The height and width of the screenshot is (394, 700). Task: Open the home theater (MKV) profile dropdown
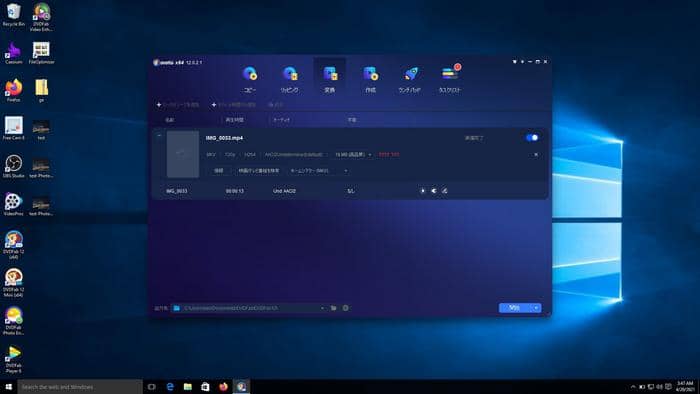(318, 170)
